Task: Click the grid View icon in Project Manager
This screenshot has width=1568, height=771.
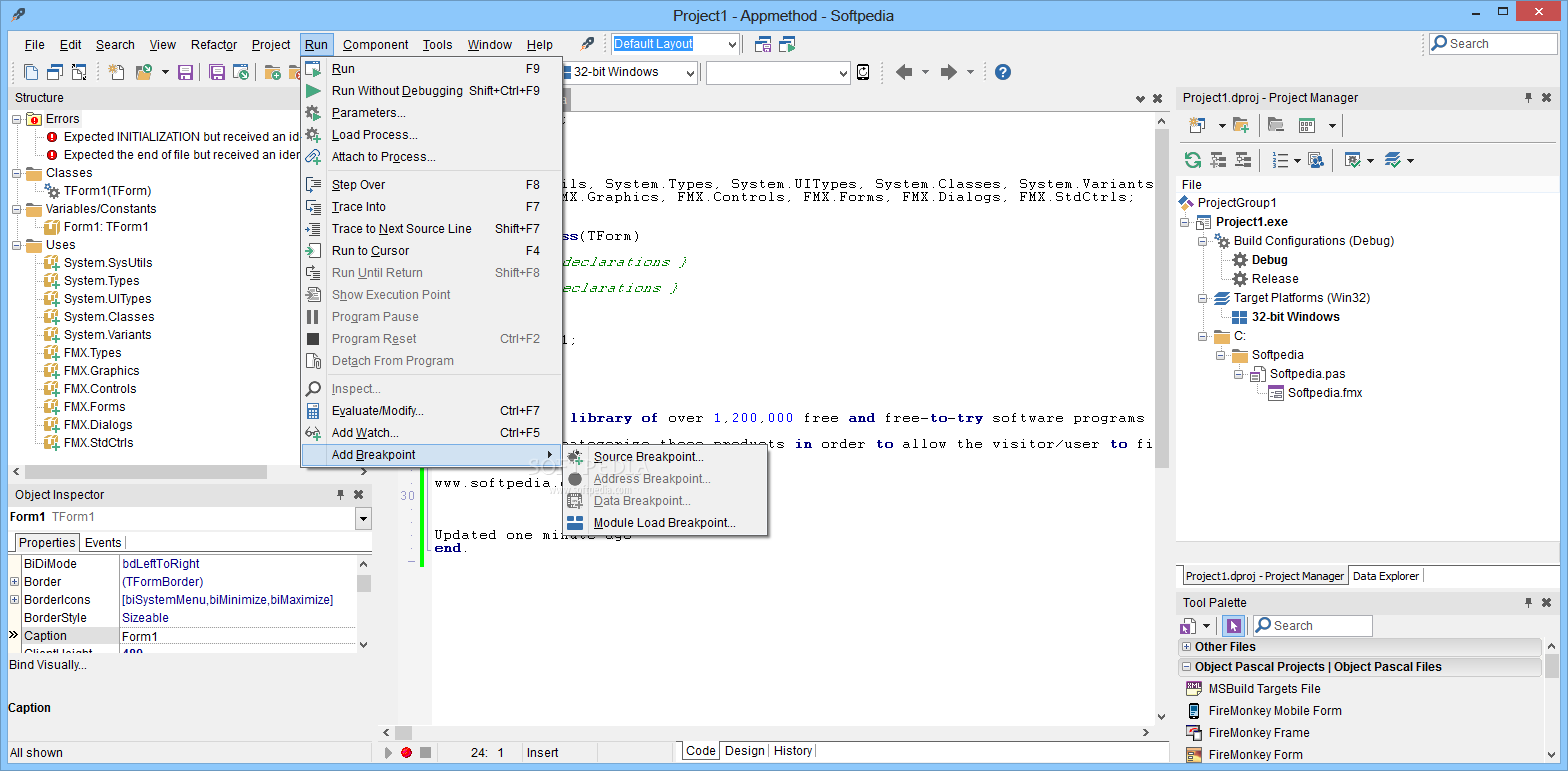Action: (1307, 125)
